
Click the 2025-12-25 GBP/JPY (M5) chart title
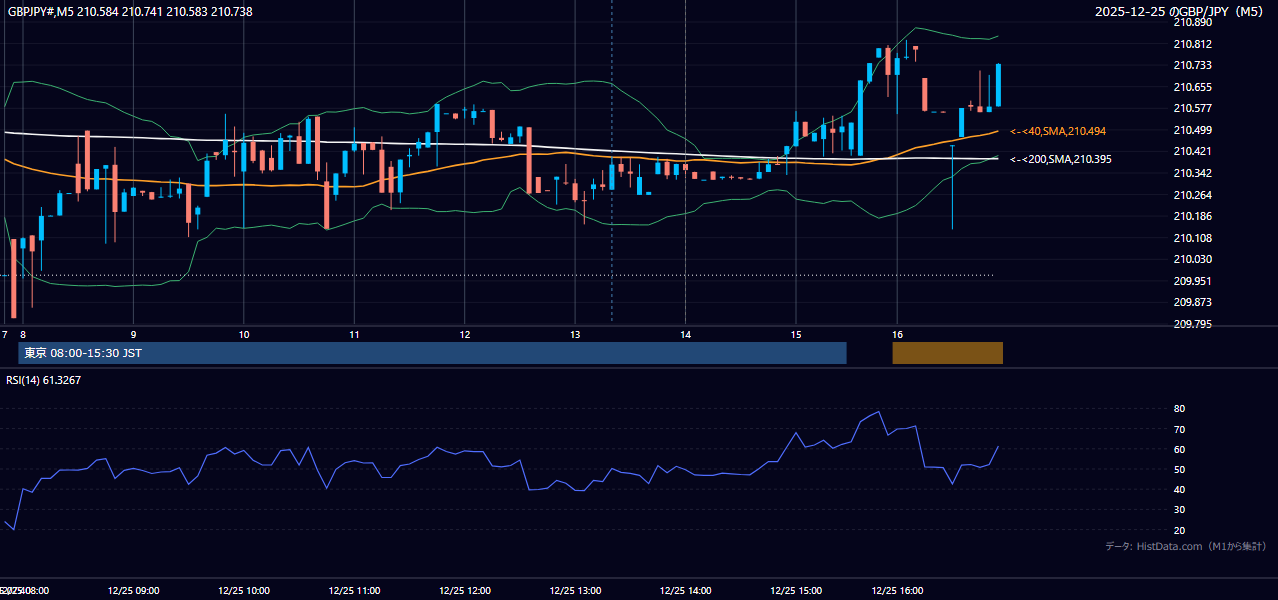pos(1181,11)
